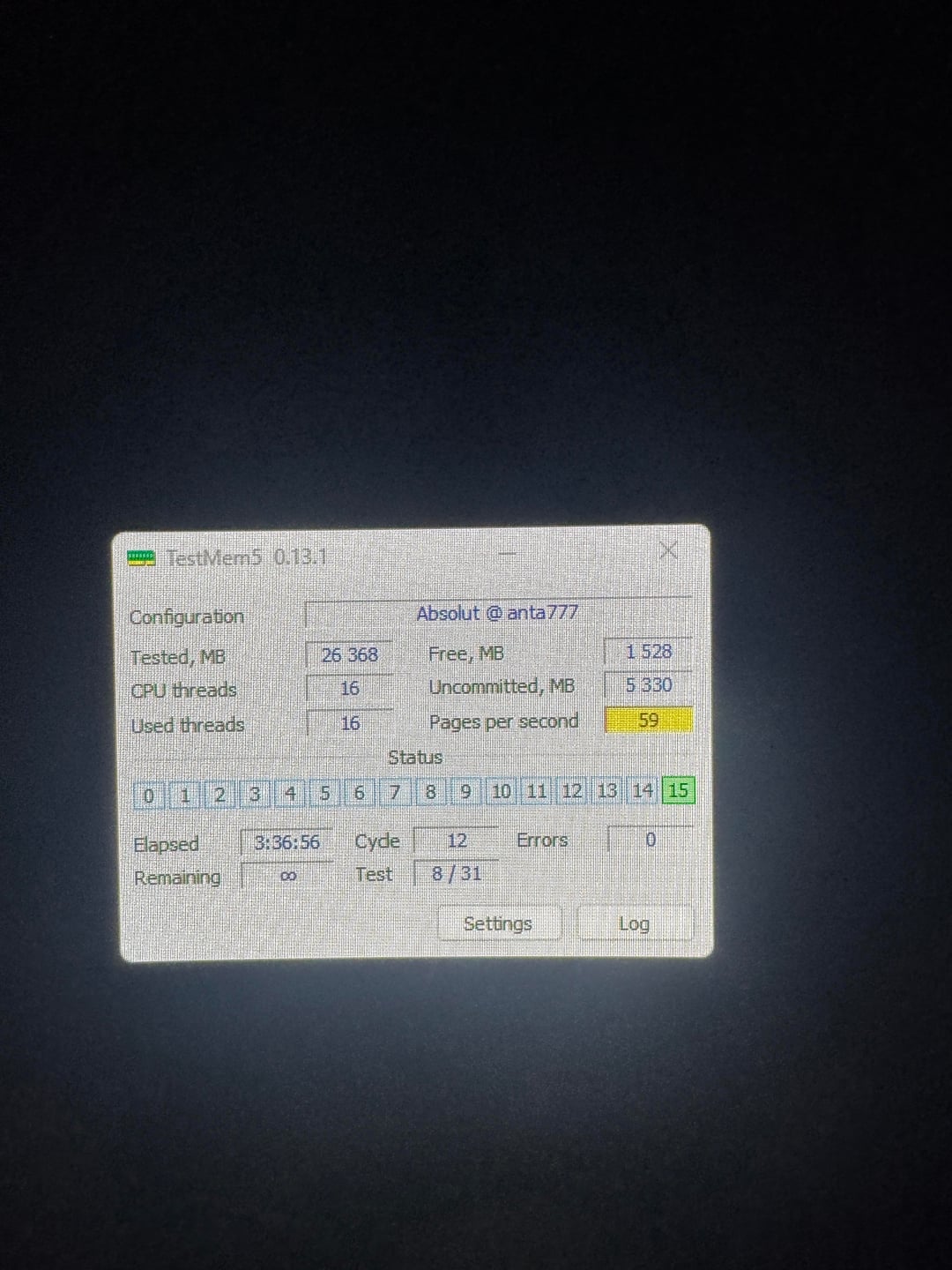Minimize the TestMem5 window
952x1270 pixels.
507,554
